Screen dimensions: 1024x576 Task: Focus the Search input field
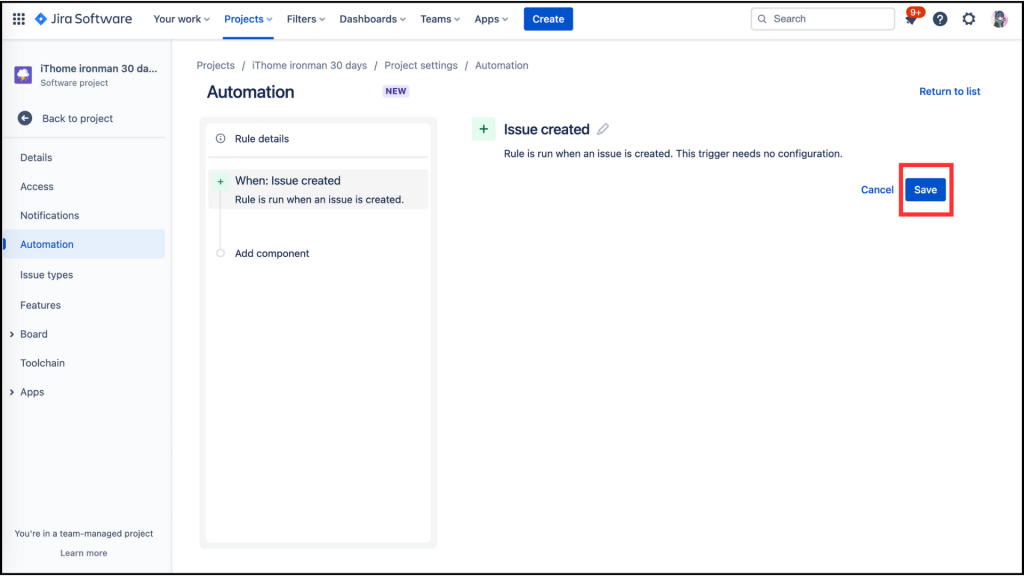(822, 19)
